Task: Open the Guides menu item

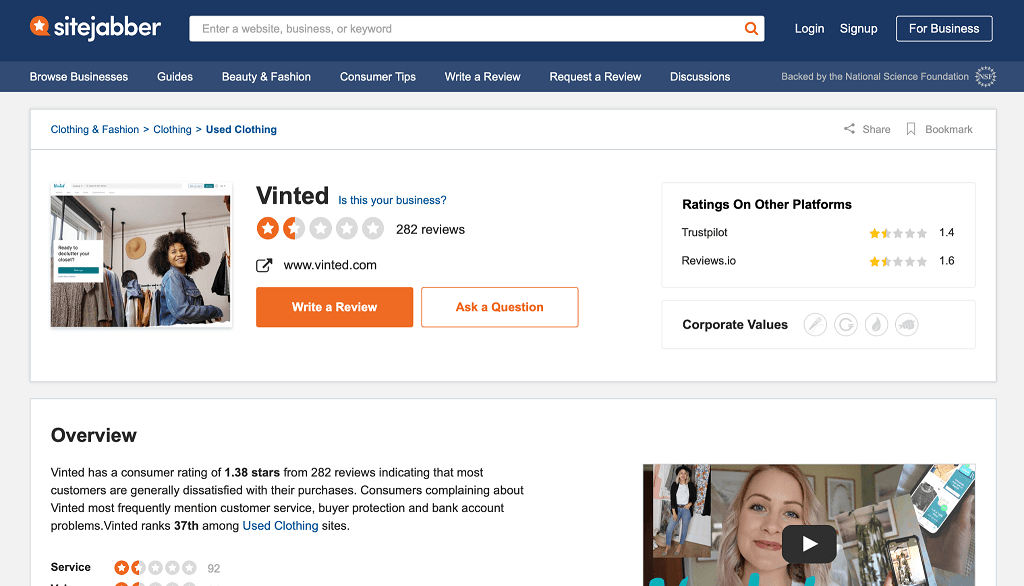Action: coord(175,76)
